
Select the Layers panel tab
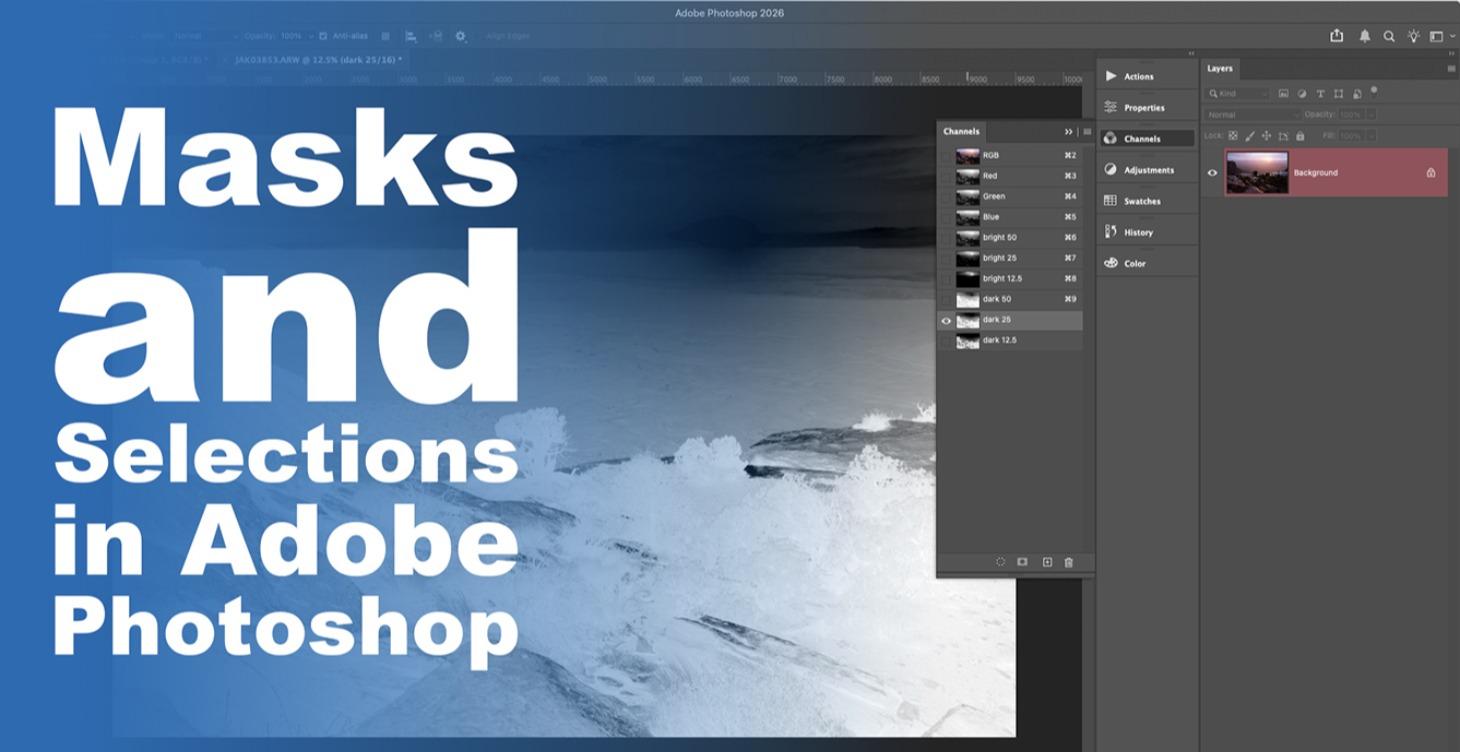pos(1220,69)
